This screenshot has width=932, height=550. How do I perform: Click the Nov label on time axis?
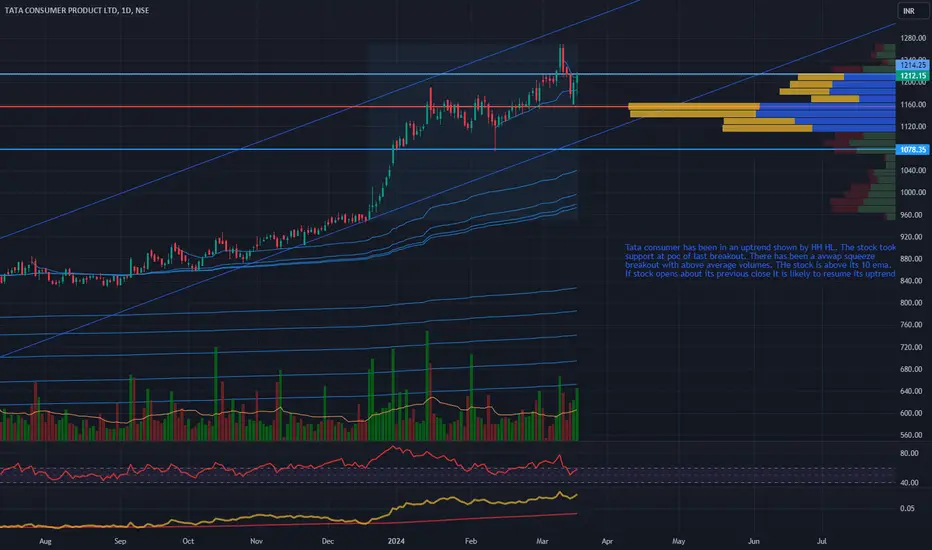256,541
